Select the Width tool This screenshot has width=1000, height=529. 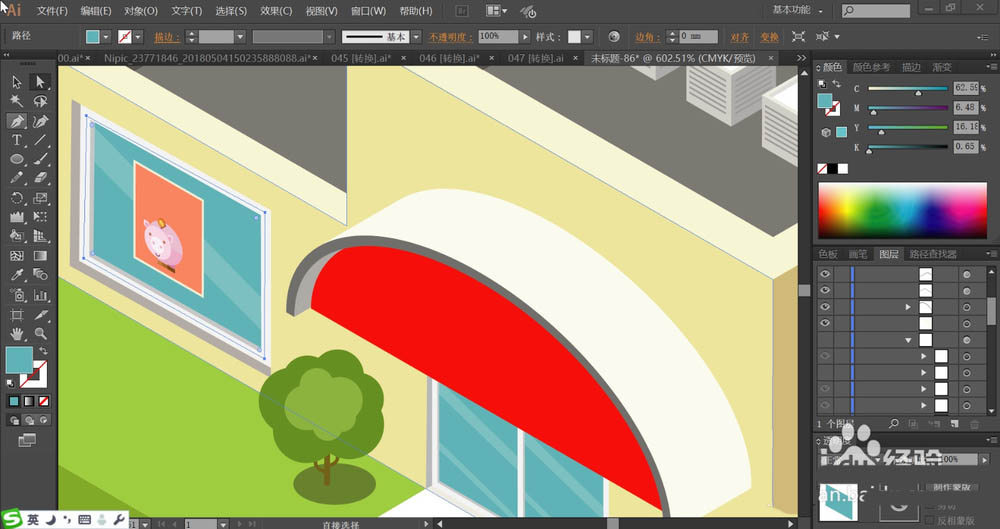17,217
